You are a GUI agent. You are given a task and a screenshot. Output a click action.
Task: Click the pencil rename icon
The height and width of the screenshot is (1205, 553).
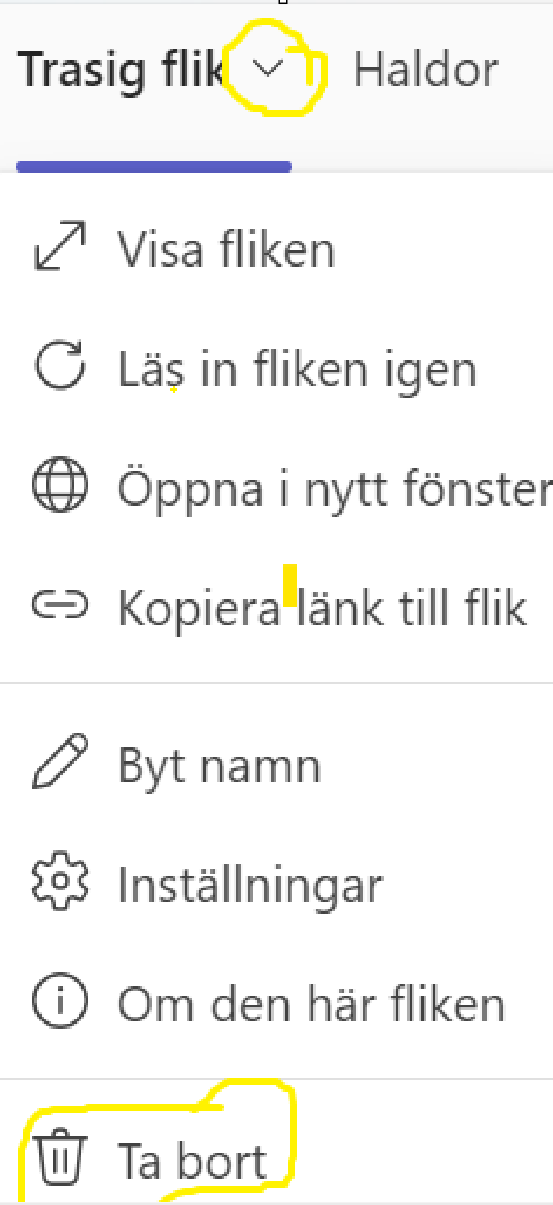[x=60, y=763]
